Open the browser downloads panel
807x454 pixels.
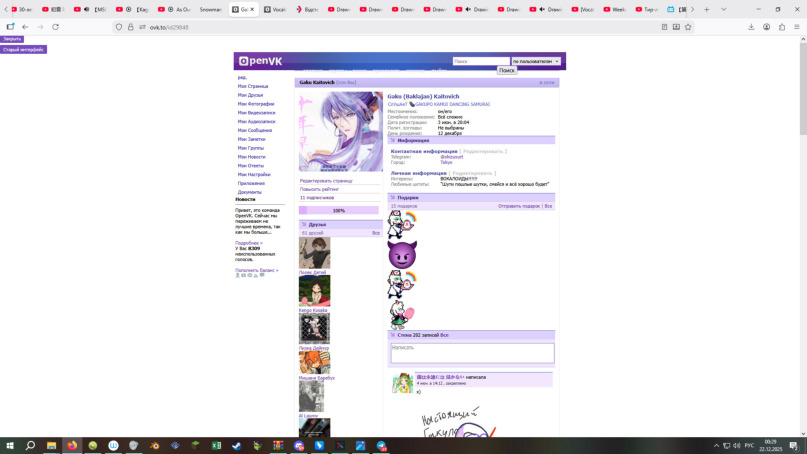tap(751, 27)
